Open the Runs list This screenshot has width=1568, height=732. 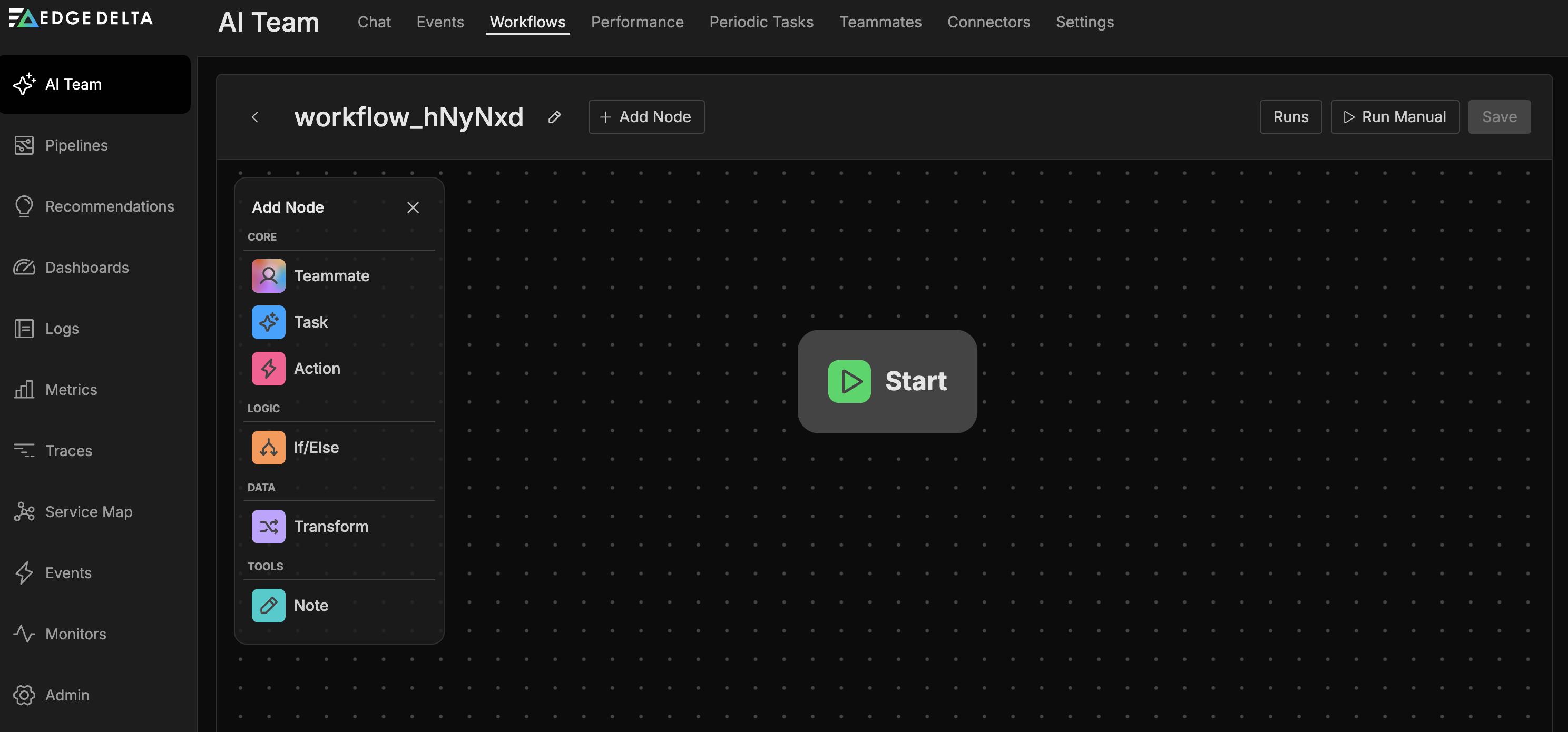(x=1290, y=116)
